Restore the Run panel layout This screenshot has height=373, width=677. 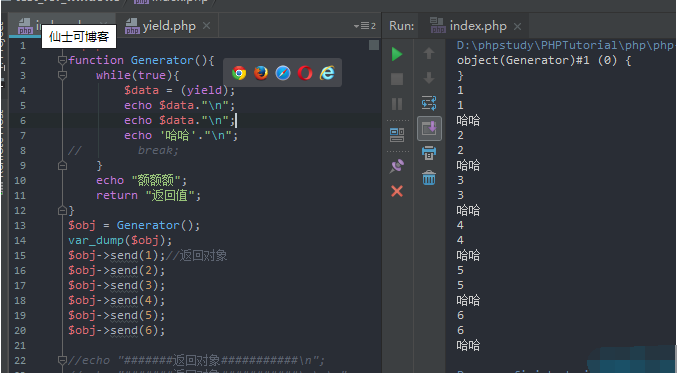(x=397, y=135)
